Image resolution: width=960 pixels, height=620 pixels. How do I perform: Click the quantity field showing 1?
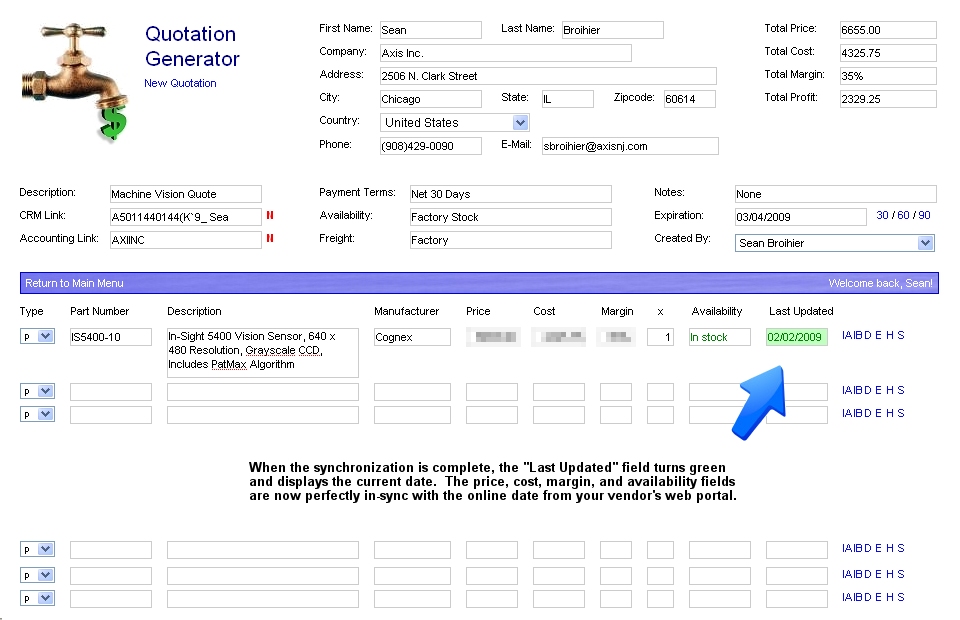click(x=660, y=337)
